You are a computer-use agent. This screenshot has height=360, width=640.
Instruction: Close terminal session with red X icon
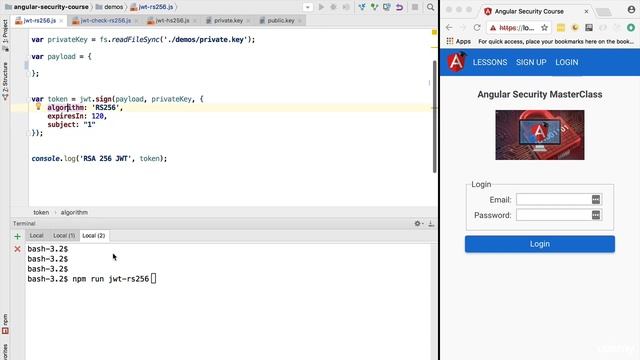pos(17,249)
